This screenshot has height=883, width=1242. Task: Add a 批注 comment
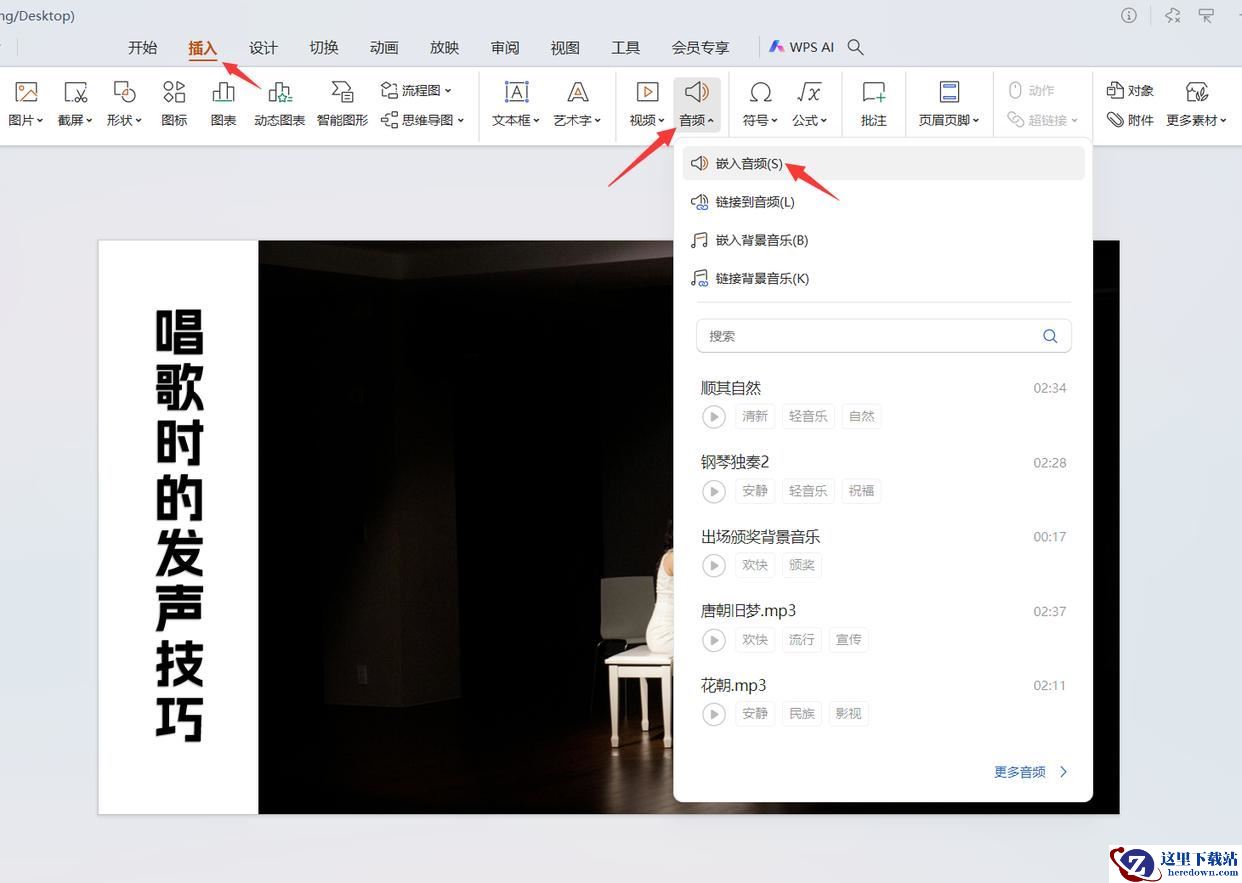pyautogui.click(x=874, y=104)
